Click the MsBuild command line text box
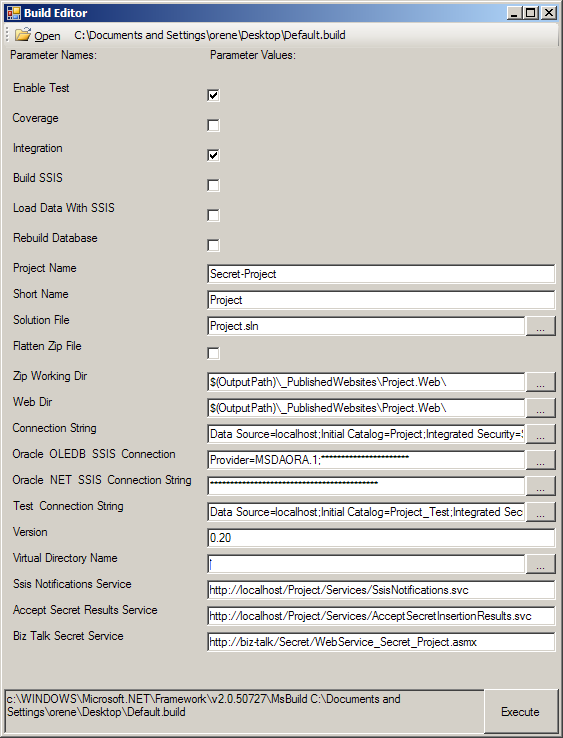The height and width of the screenshot is (738, 563). click(244, 711)
